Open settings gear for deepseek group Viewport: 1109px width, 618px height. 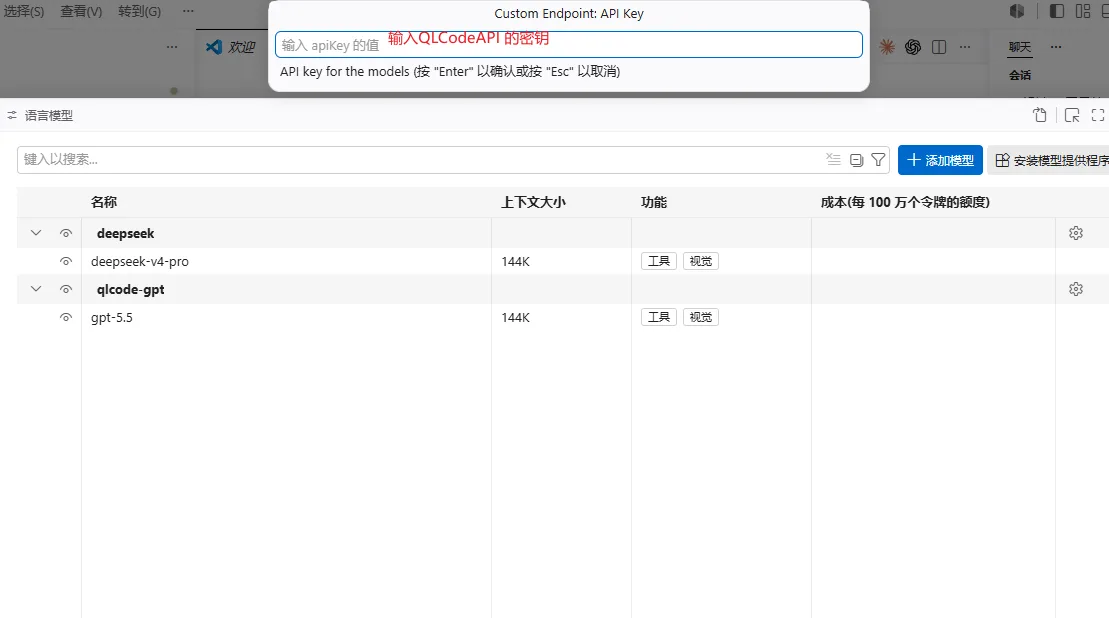point(1076,233)
